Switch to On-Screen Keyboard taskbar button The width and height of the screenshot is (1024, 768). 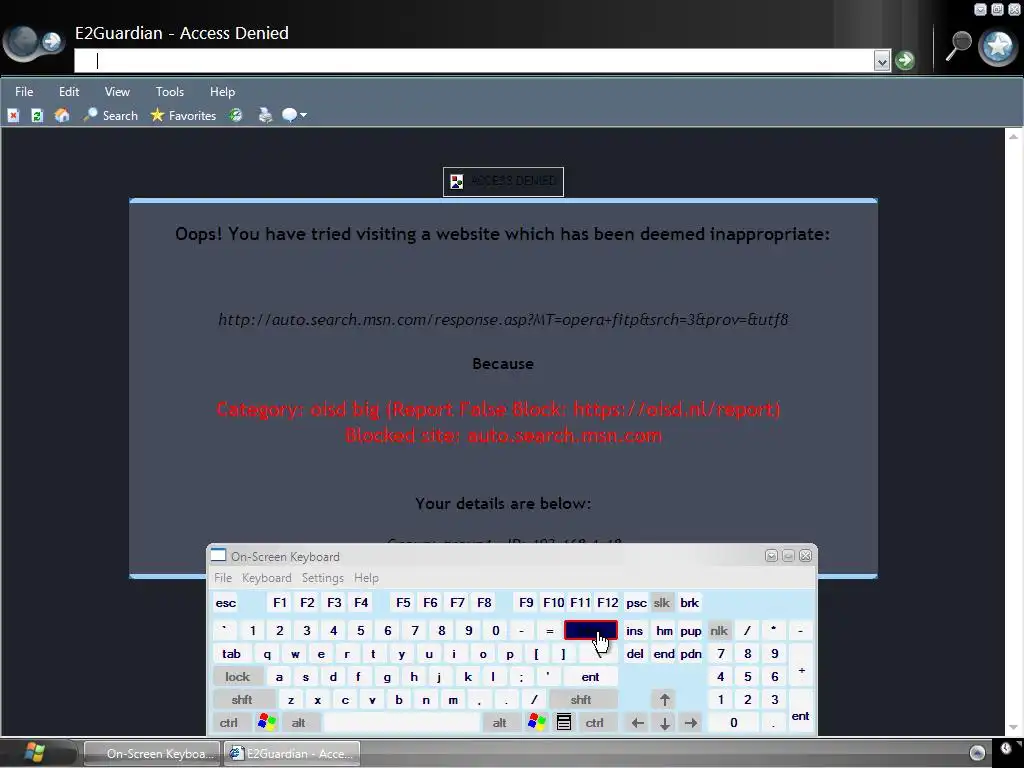click(153, 754)
